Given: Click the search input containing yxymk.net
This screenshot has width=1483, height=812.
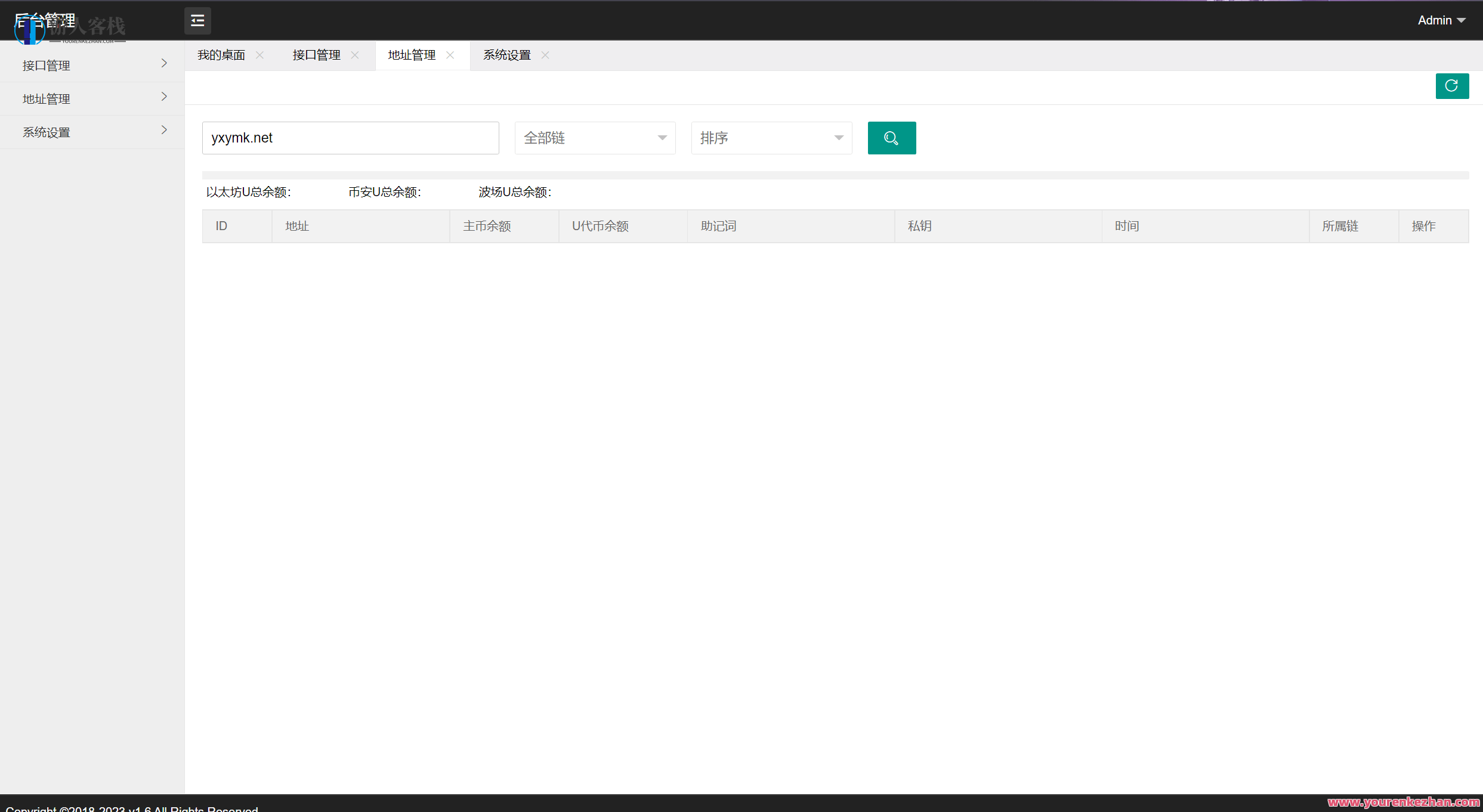Looking at the screenshot, I should point(350,138).
